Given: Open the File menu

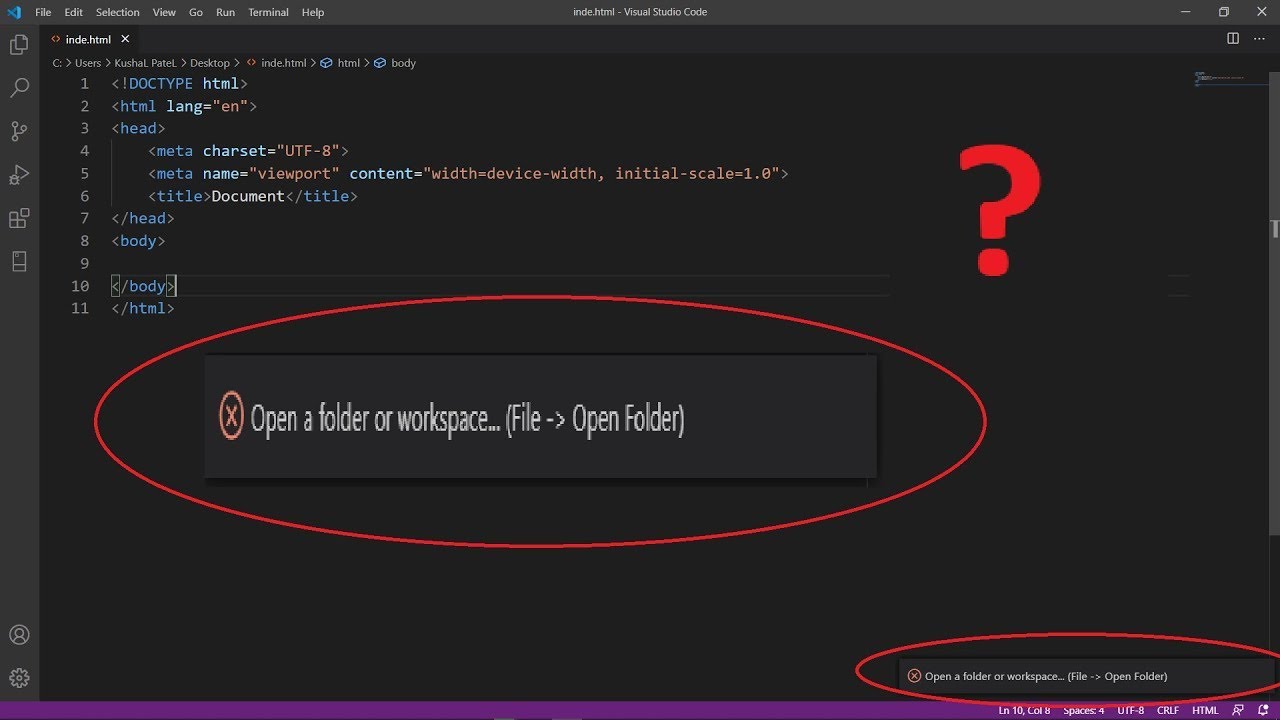Looking at the screenshot, I should [x=43, y=12].
